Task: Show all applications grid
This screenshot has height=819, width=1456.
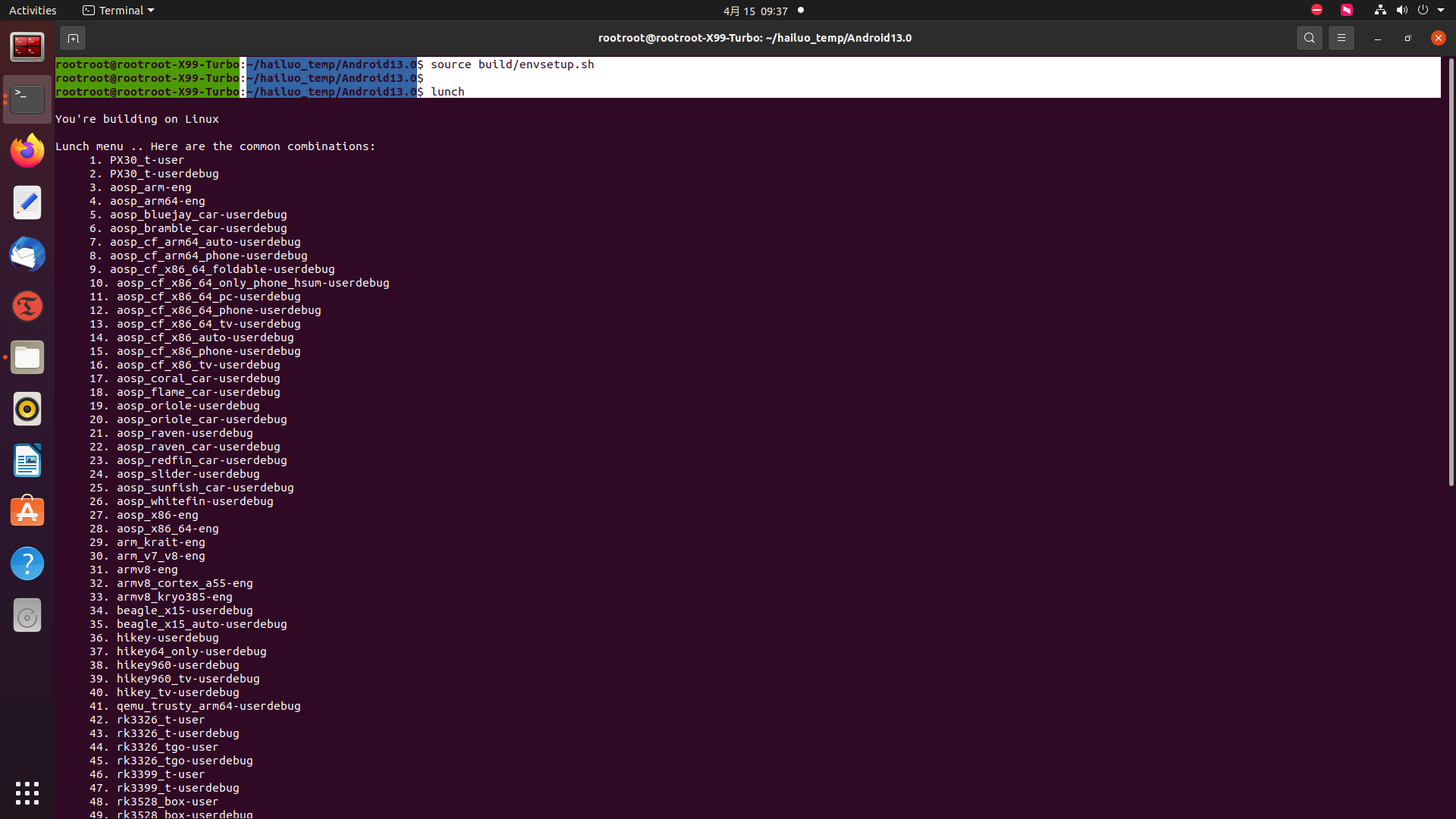Action: tap(27, 793)
